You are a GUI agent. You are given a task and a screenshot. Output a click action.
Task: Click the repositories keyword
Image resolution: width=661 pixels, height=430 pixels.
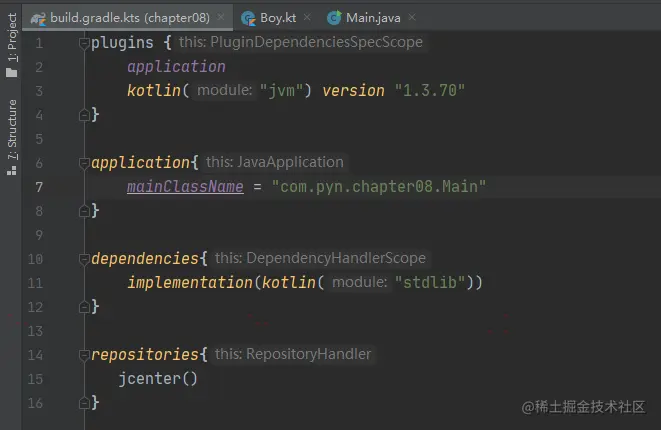145,355
